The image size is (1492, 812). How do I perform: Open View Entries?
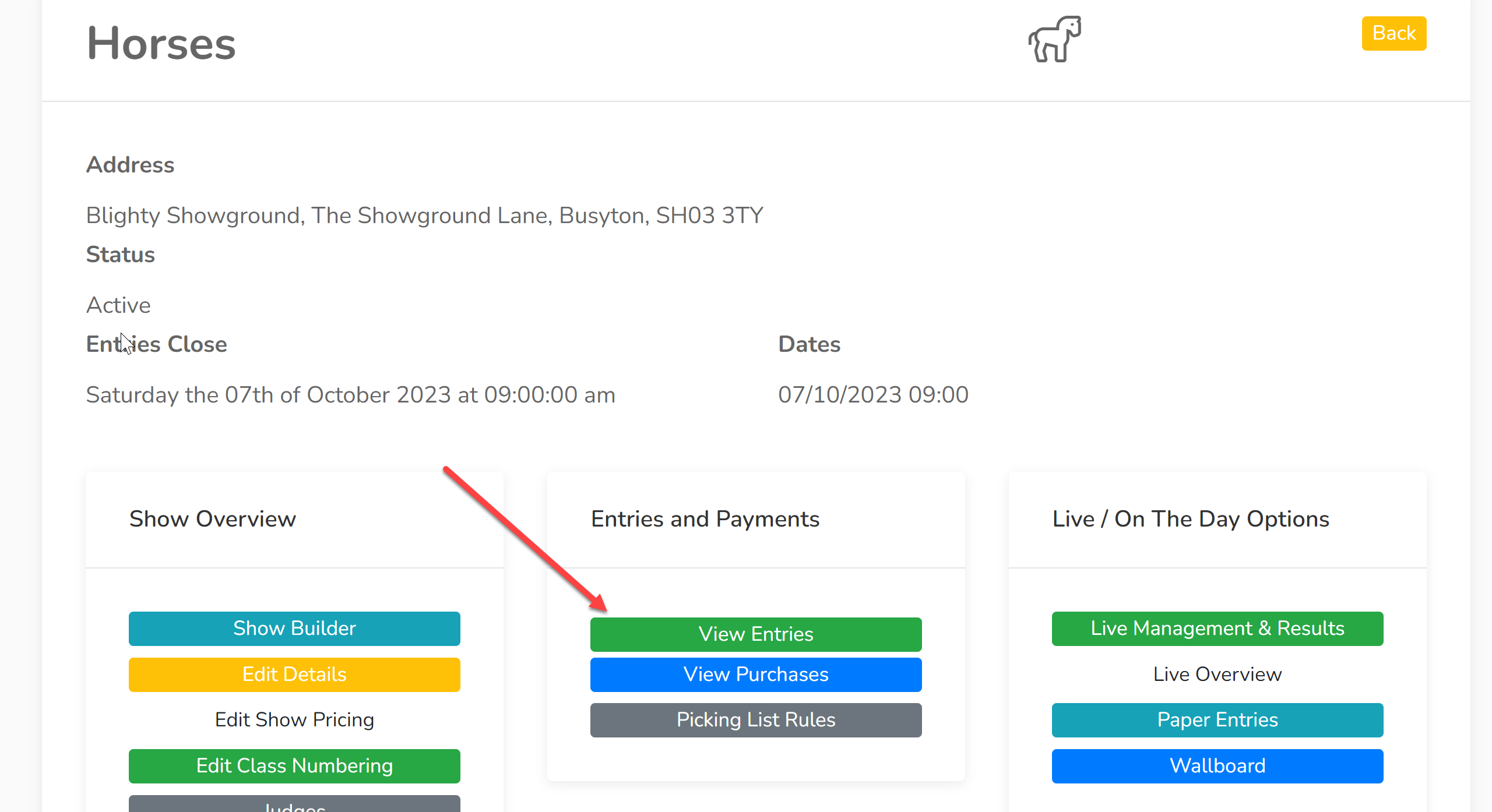click(756, 634)
